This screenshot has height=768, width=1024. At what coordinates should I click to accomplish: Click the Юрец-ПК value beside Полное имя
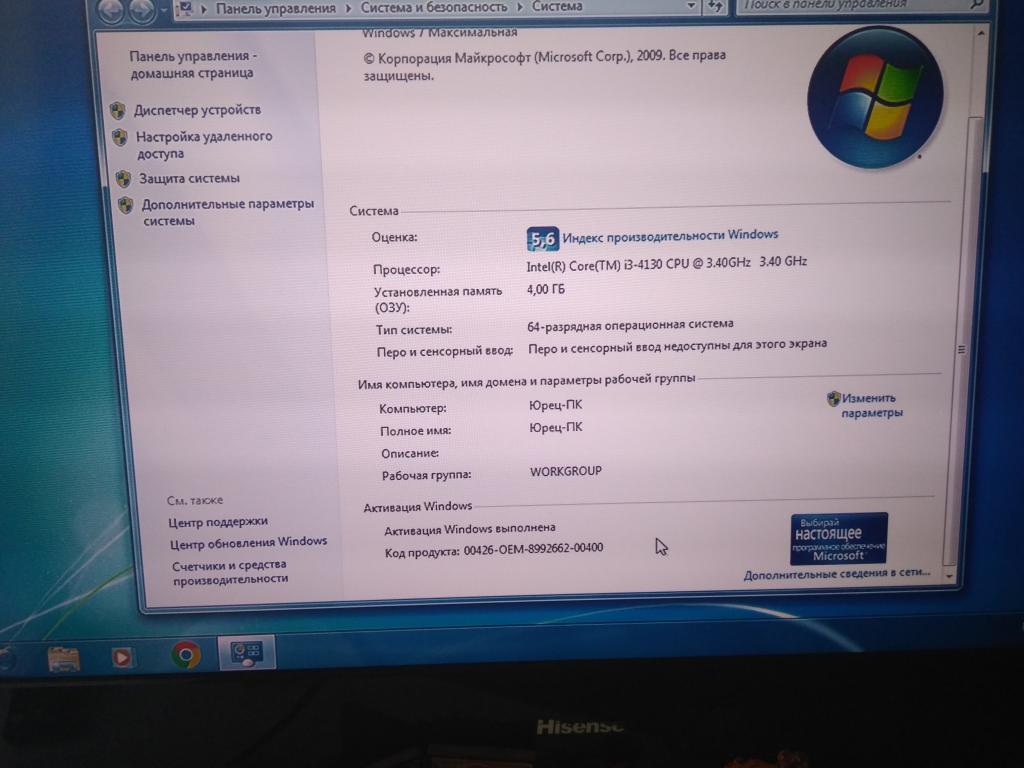pos(555,427)
